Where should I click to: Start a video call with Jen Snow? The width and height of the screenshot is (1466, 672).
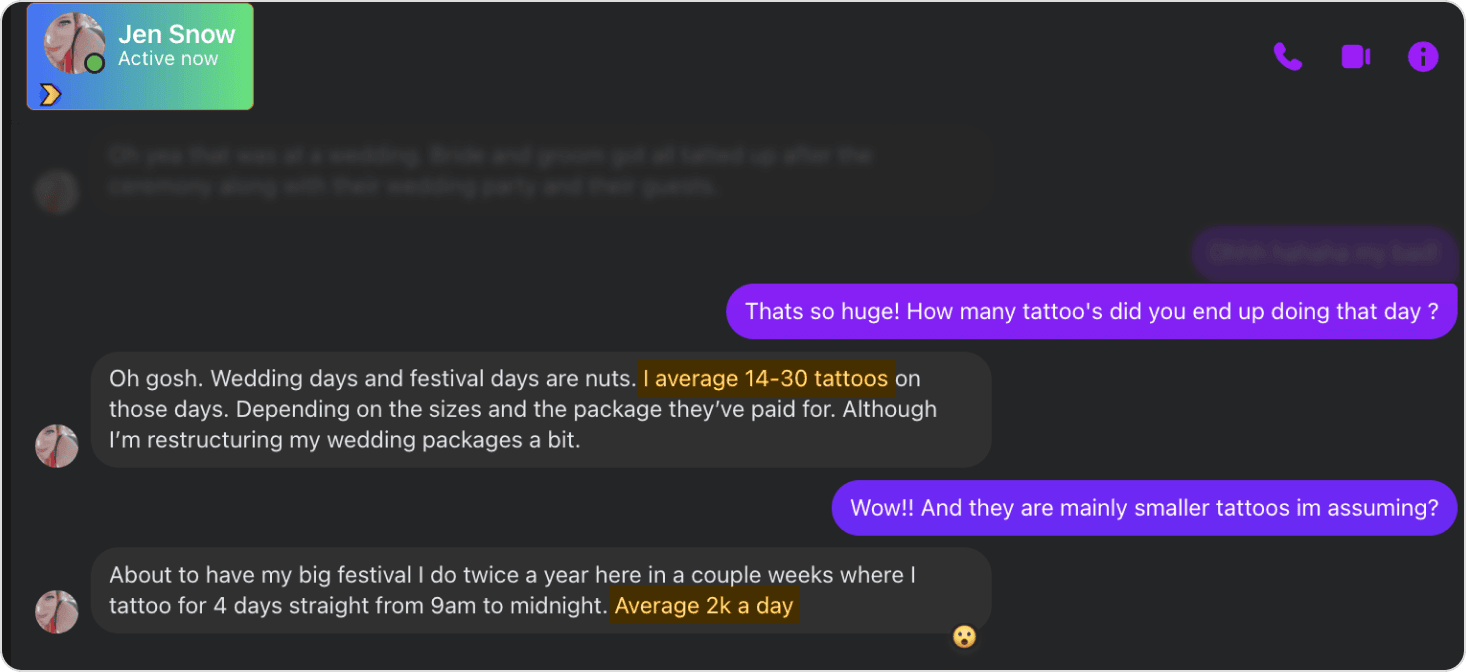[x=1355, y=57]
